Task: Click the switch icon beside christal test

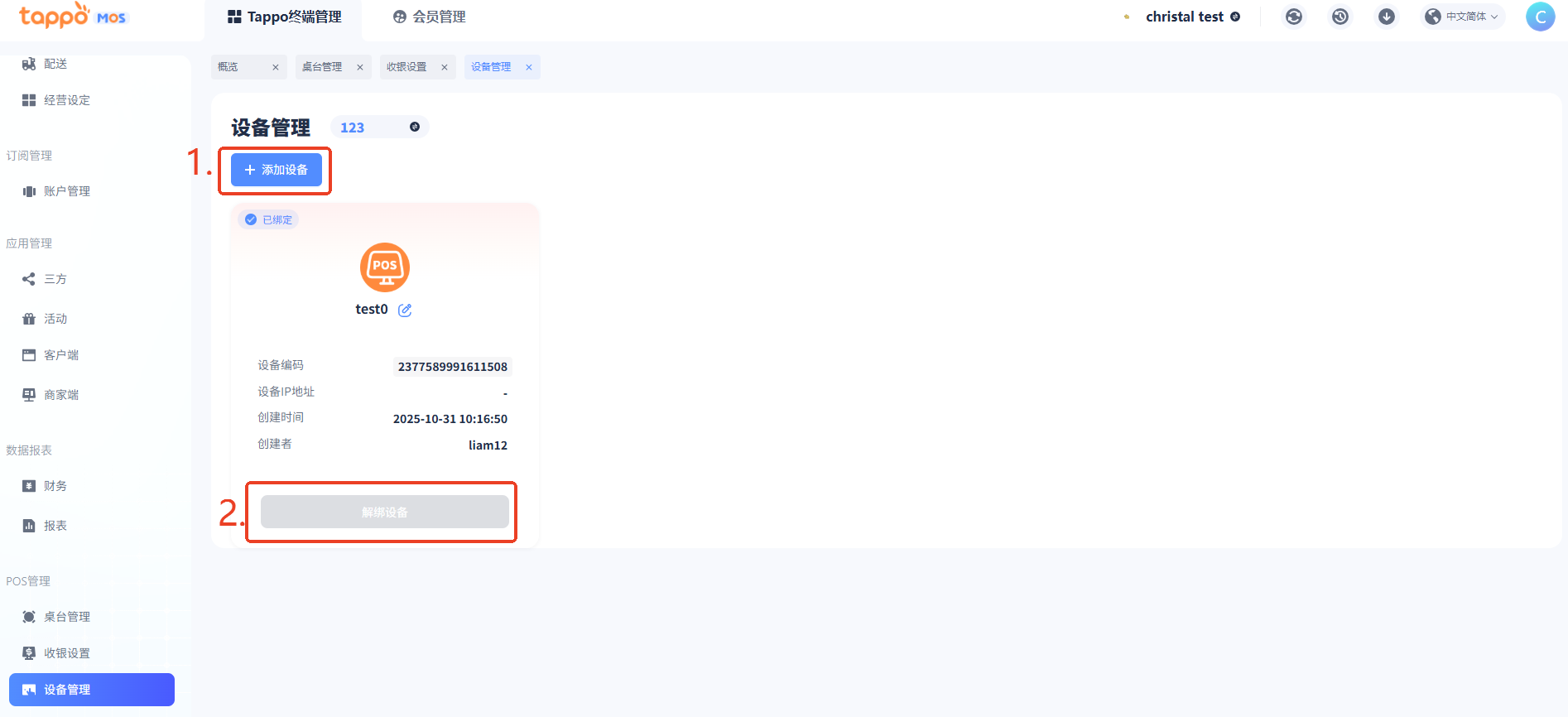Action: click(1235, 17)
